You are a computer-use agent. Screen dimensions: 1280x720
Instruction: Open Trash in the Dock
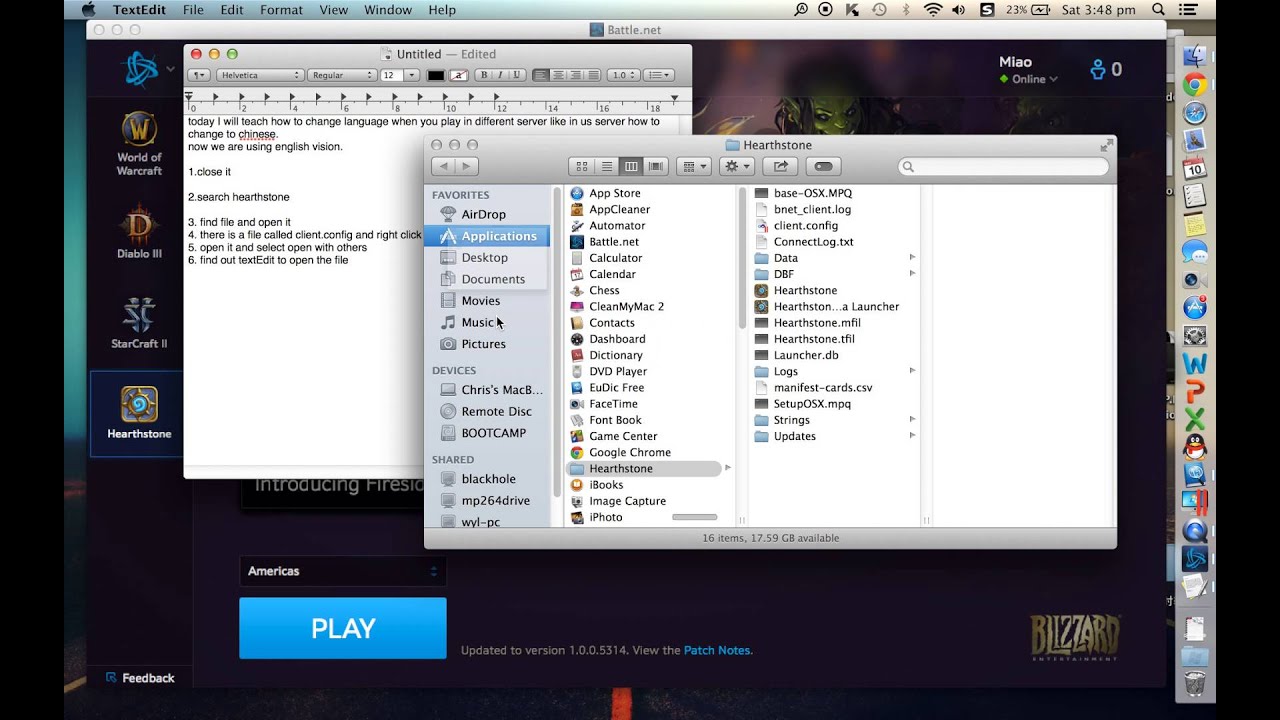1194,684
